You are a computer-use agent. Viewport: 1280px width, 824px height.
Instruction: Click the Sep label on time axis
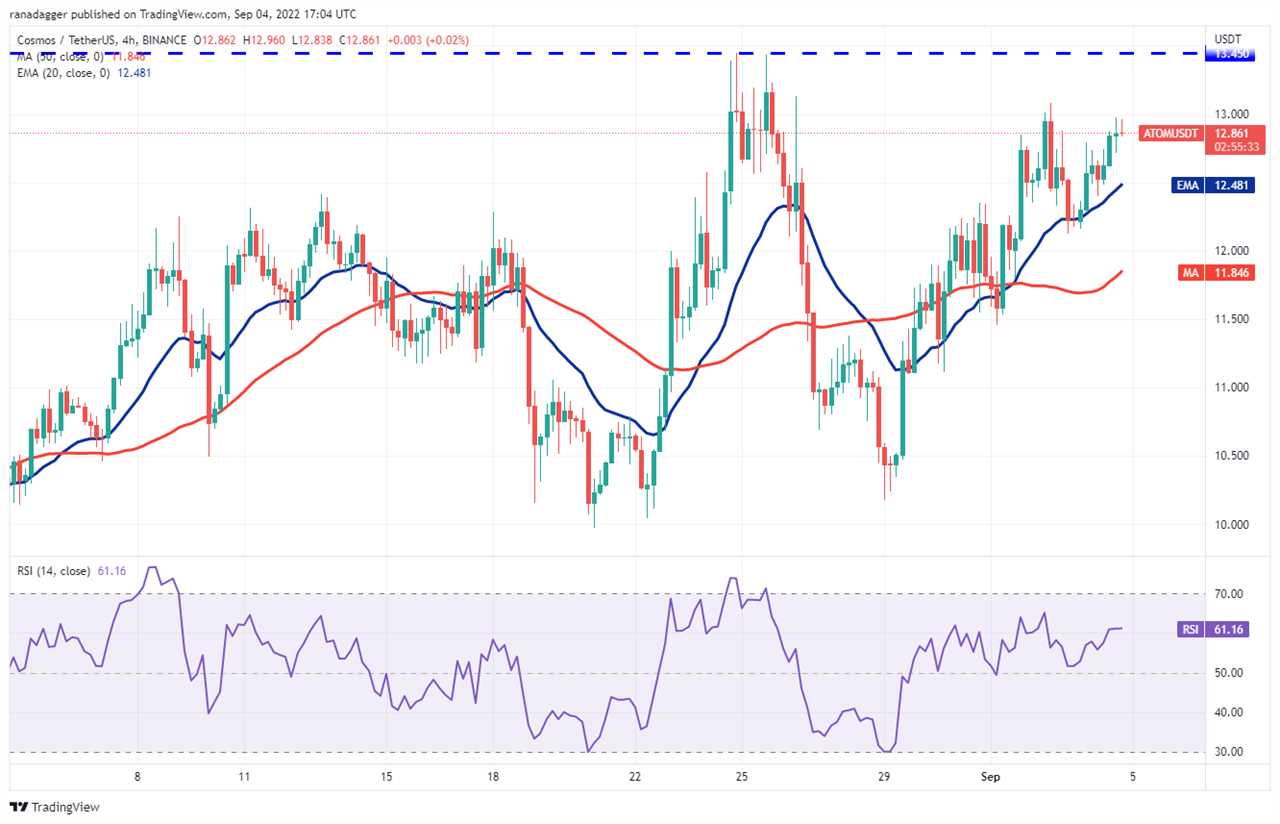point(990,777)
